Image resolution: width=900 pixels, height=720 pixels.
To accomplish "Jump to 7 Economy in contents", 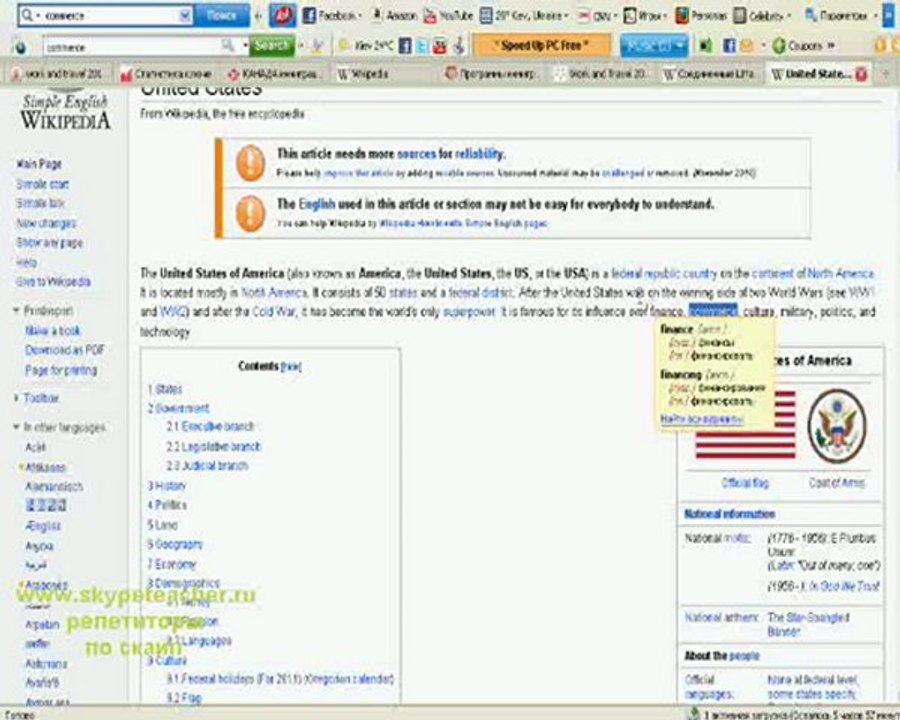I will click(172, 564).
